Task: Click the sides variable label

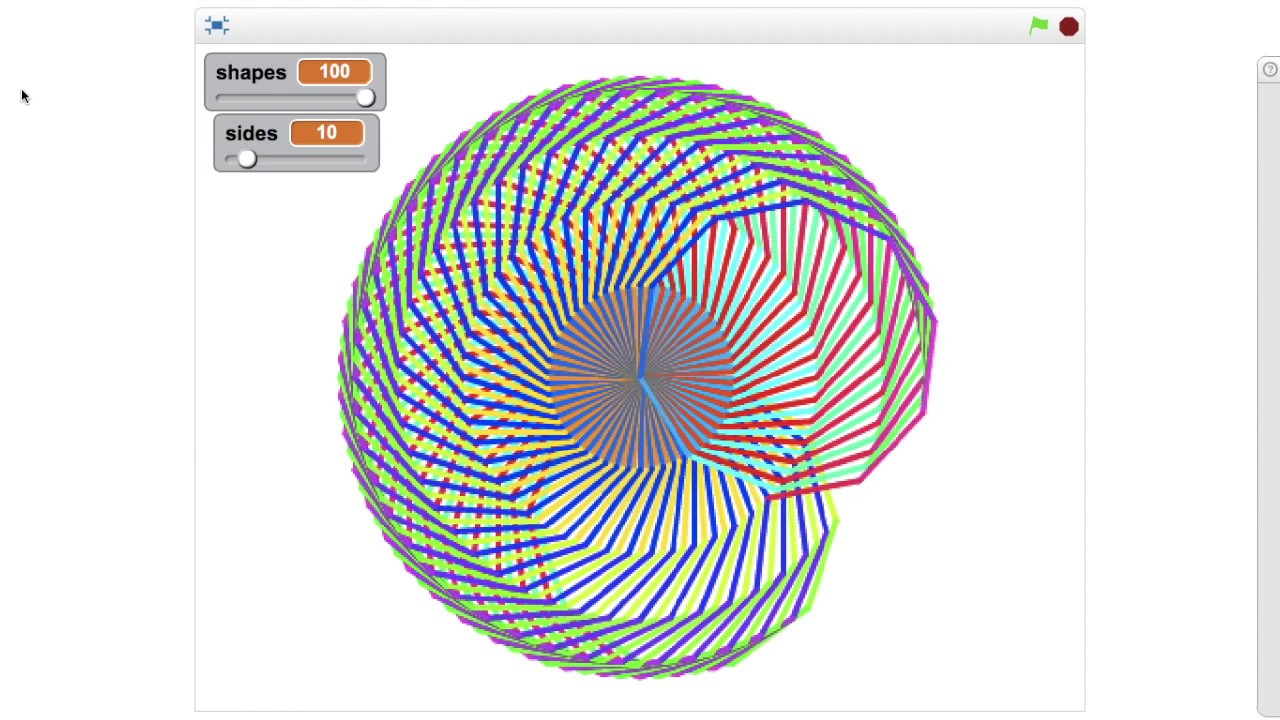Action: [x=251, y=134]
